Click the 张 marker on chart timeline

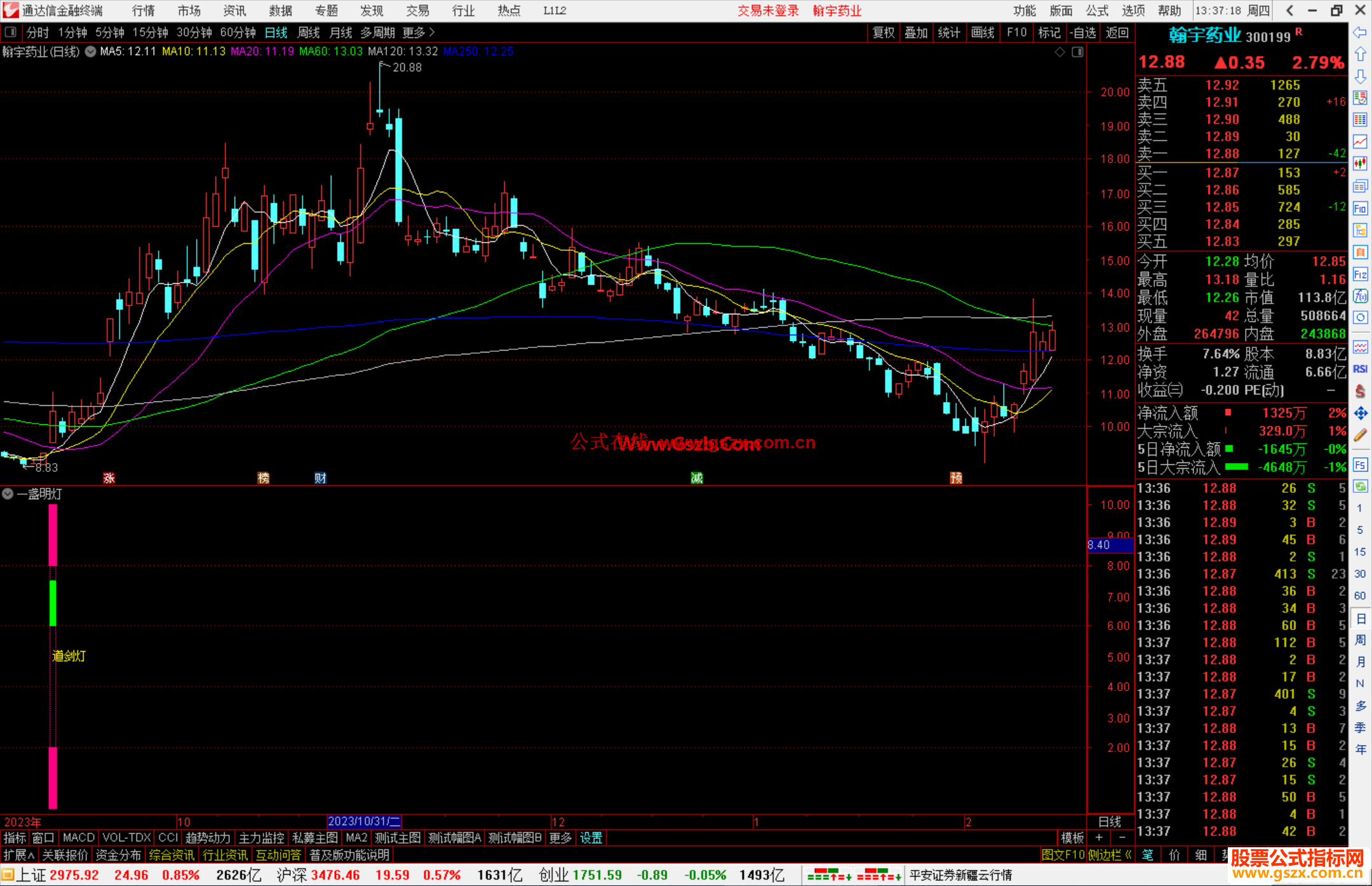coord(109,478)
